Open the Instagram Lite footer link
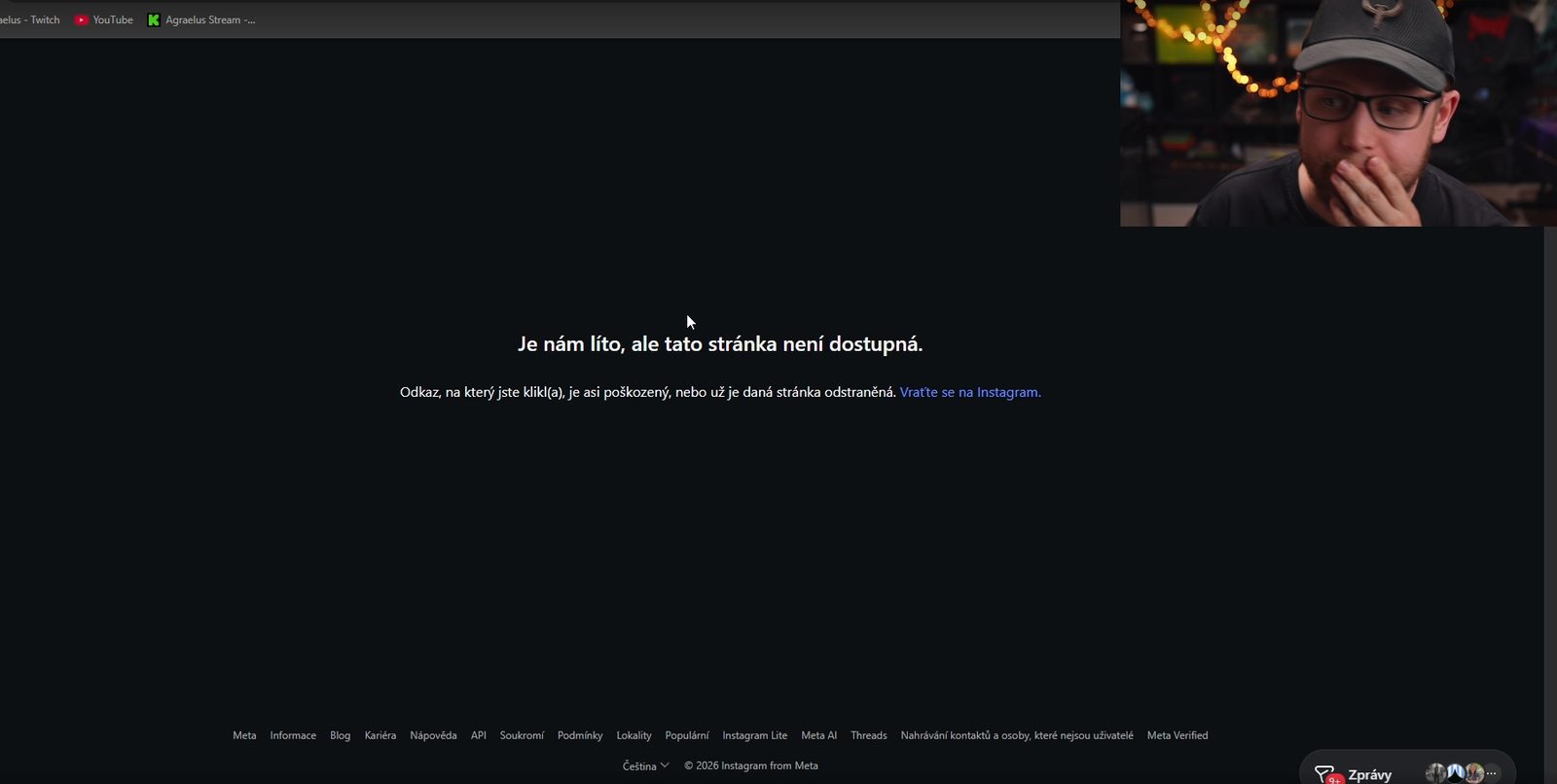 pyautogui.click(x=754, y=735)
